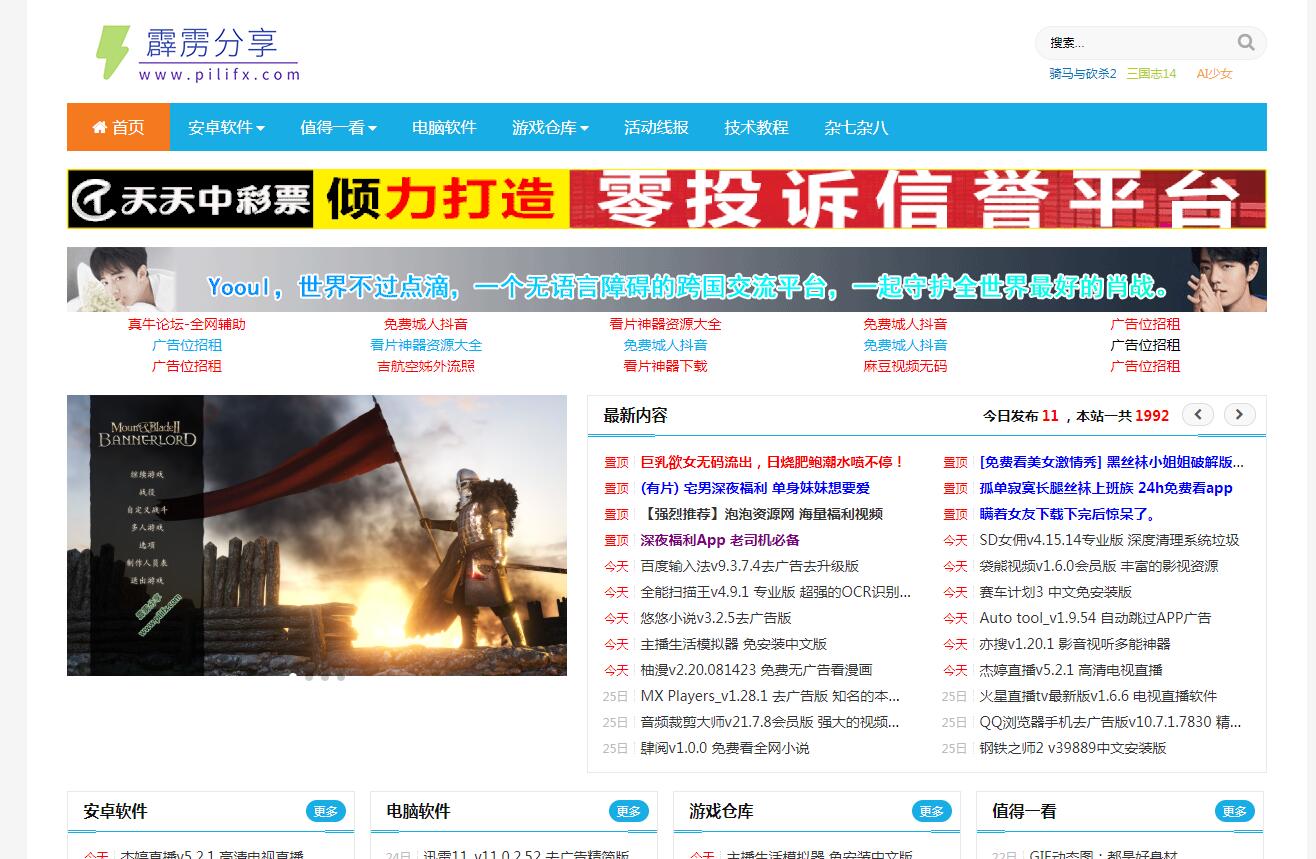The image size is (1316, 859).
Task: Click 麻豆视频无码 ad link
Action: click(905, 366)
